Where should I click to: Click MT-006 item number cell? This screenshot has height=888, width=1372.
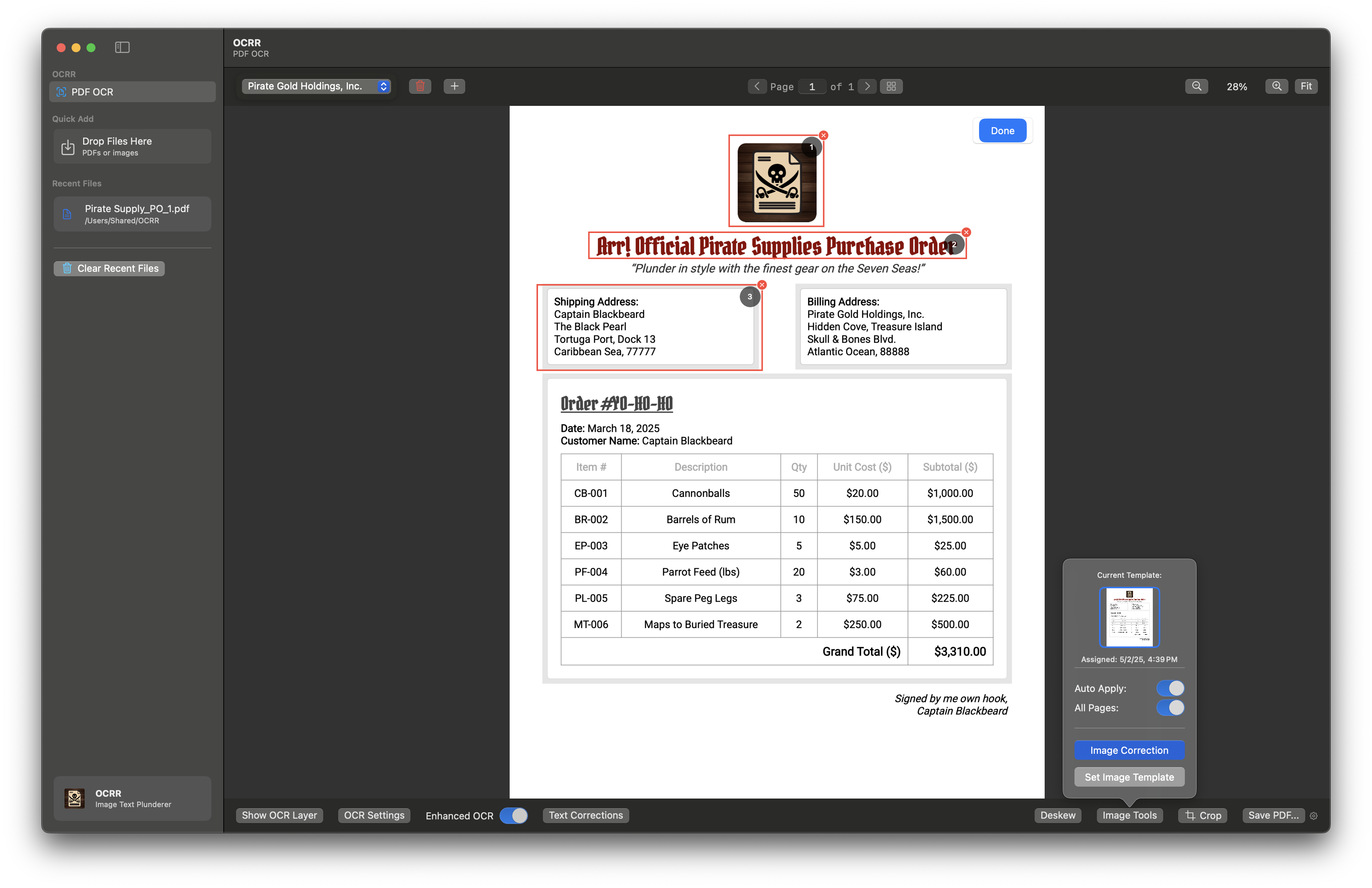pos(591,624)
